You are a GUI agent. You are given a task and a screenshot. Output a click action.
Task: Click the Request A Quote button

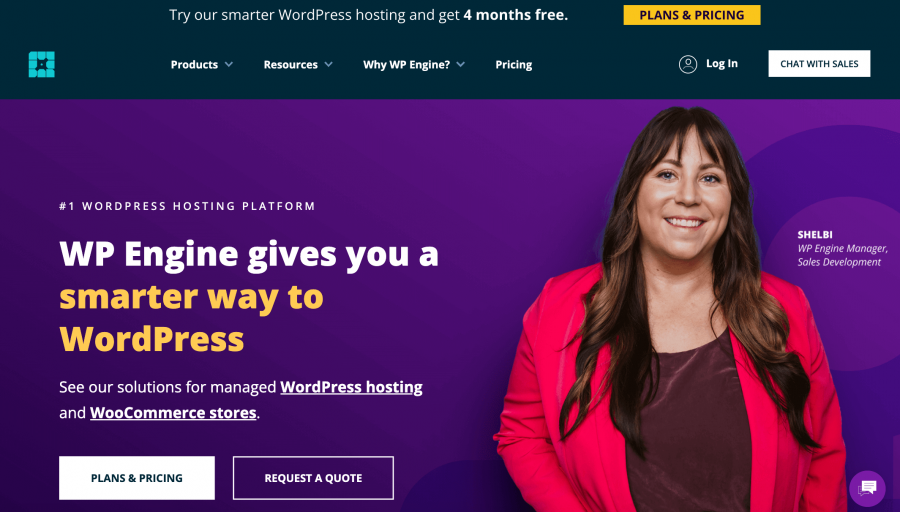(313, 478)
